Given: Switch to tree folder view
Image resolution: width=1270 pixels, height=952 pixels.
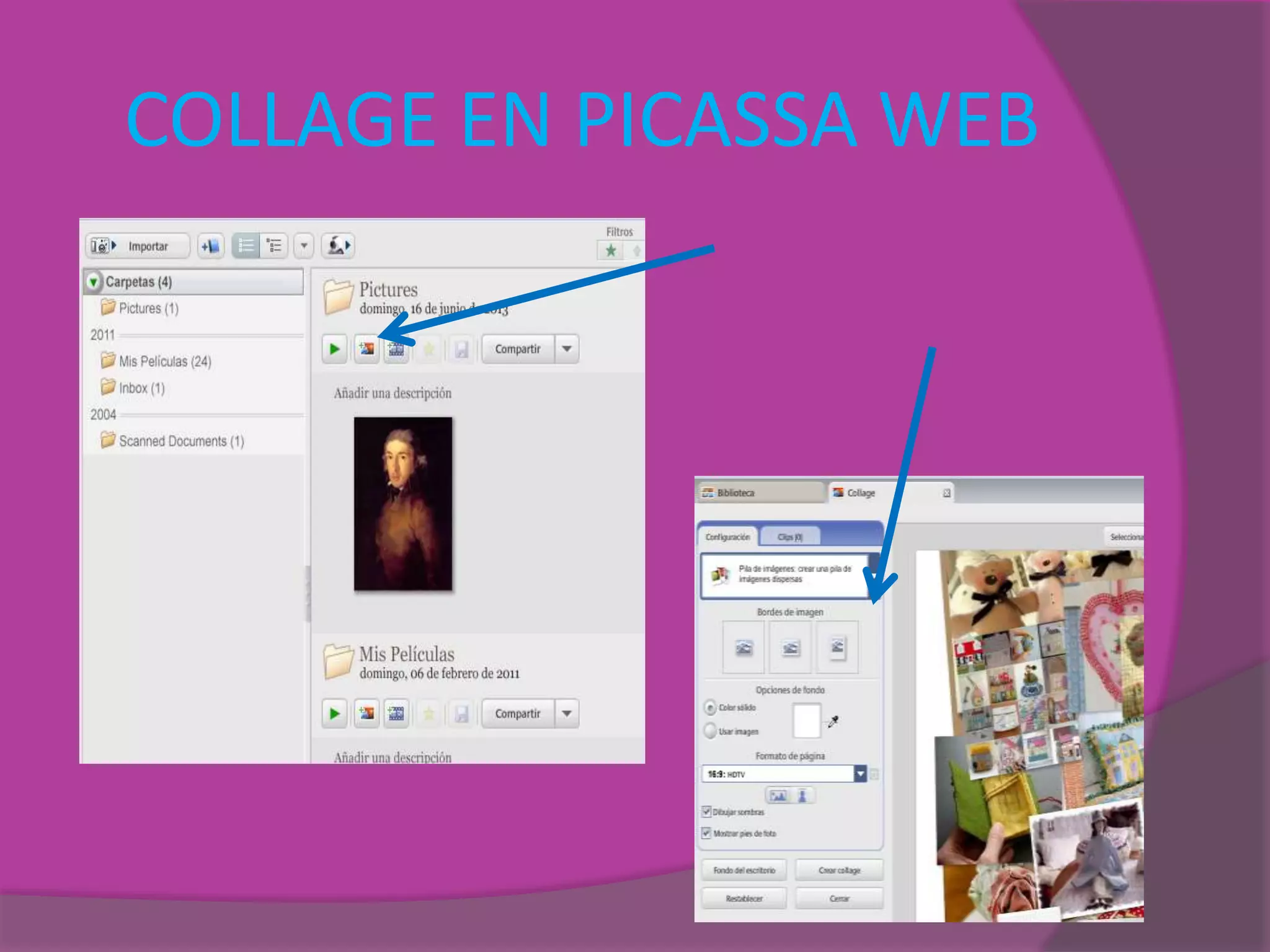Looking at the screenshot, I should tap(273, 246).
